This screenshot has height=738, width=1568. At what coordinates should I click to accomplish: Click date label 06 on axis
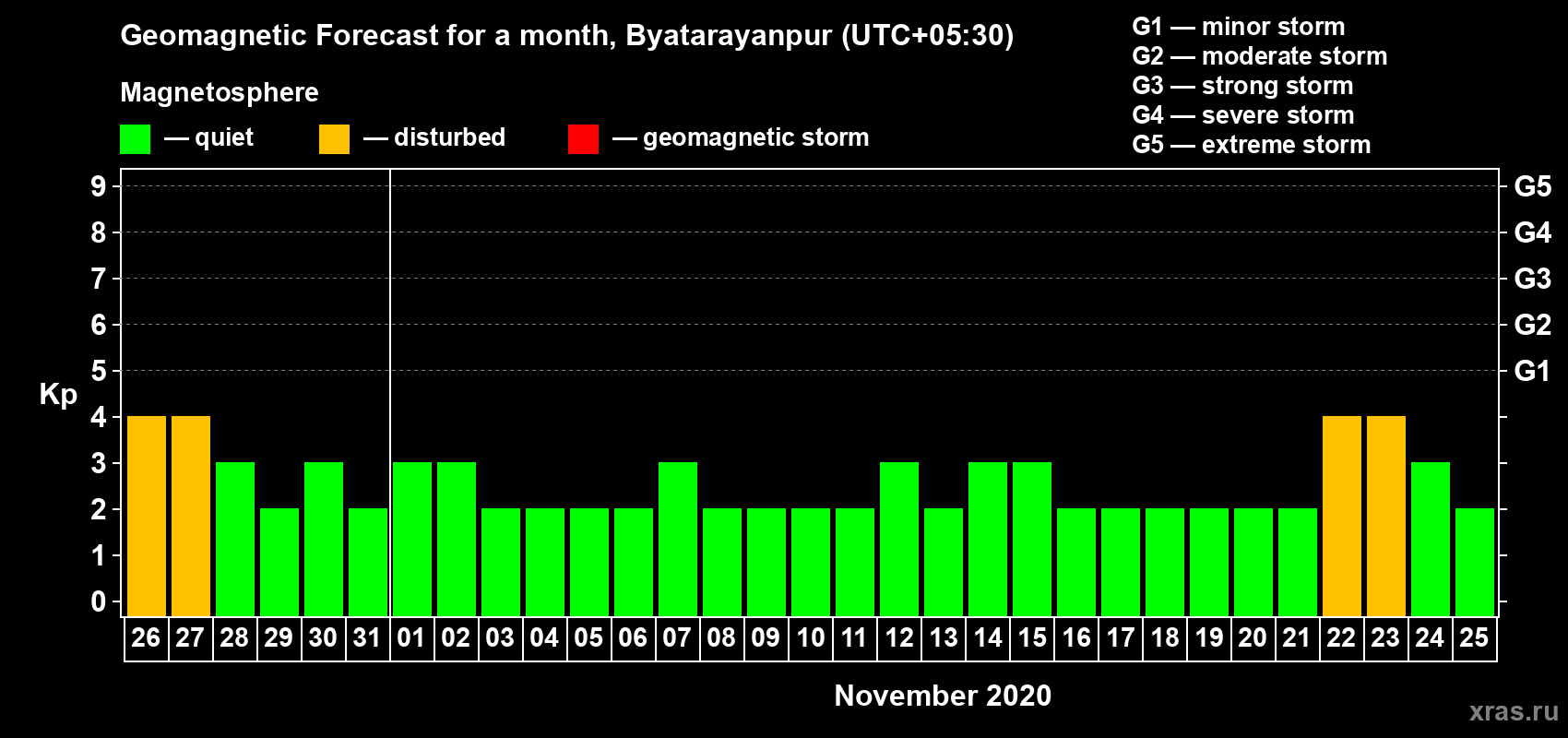(x=633, y=638)
